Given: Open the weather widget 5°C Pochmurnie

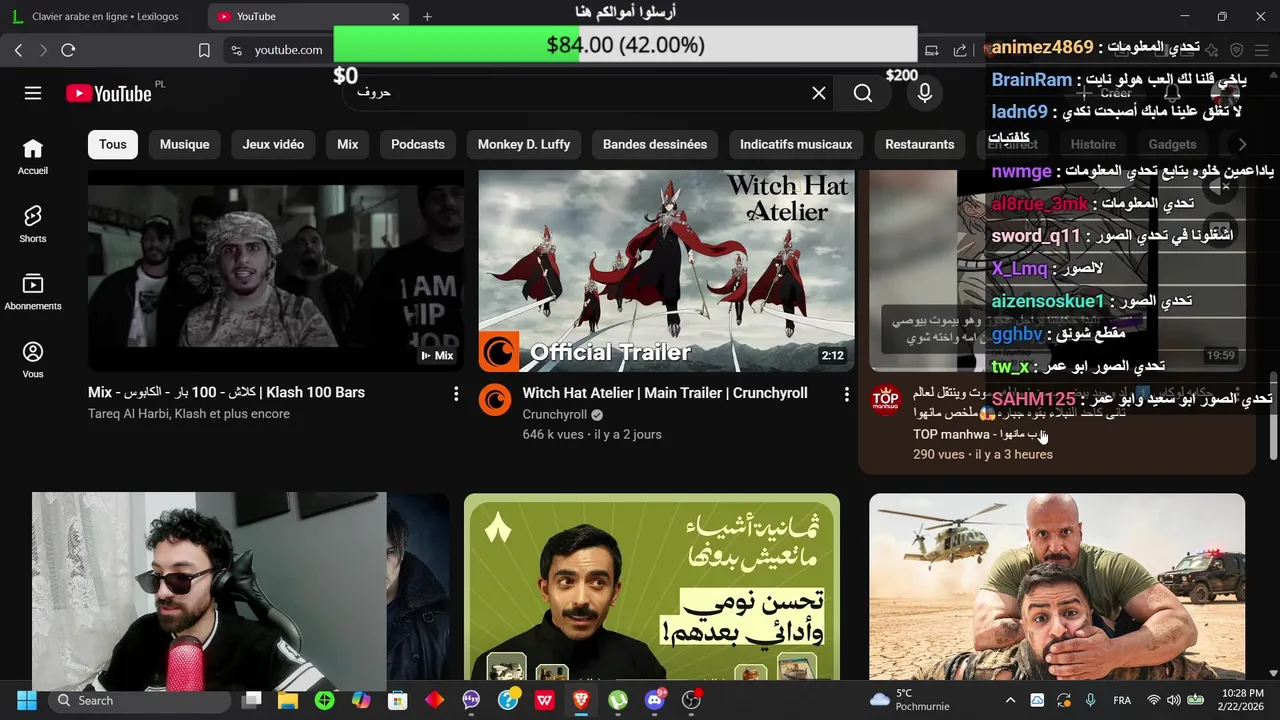Looking at the screenshot, I should [x=910, y=699].
